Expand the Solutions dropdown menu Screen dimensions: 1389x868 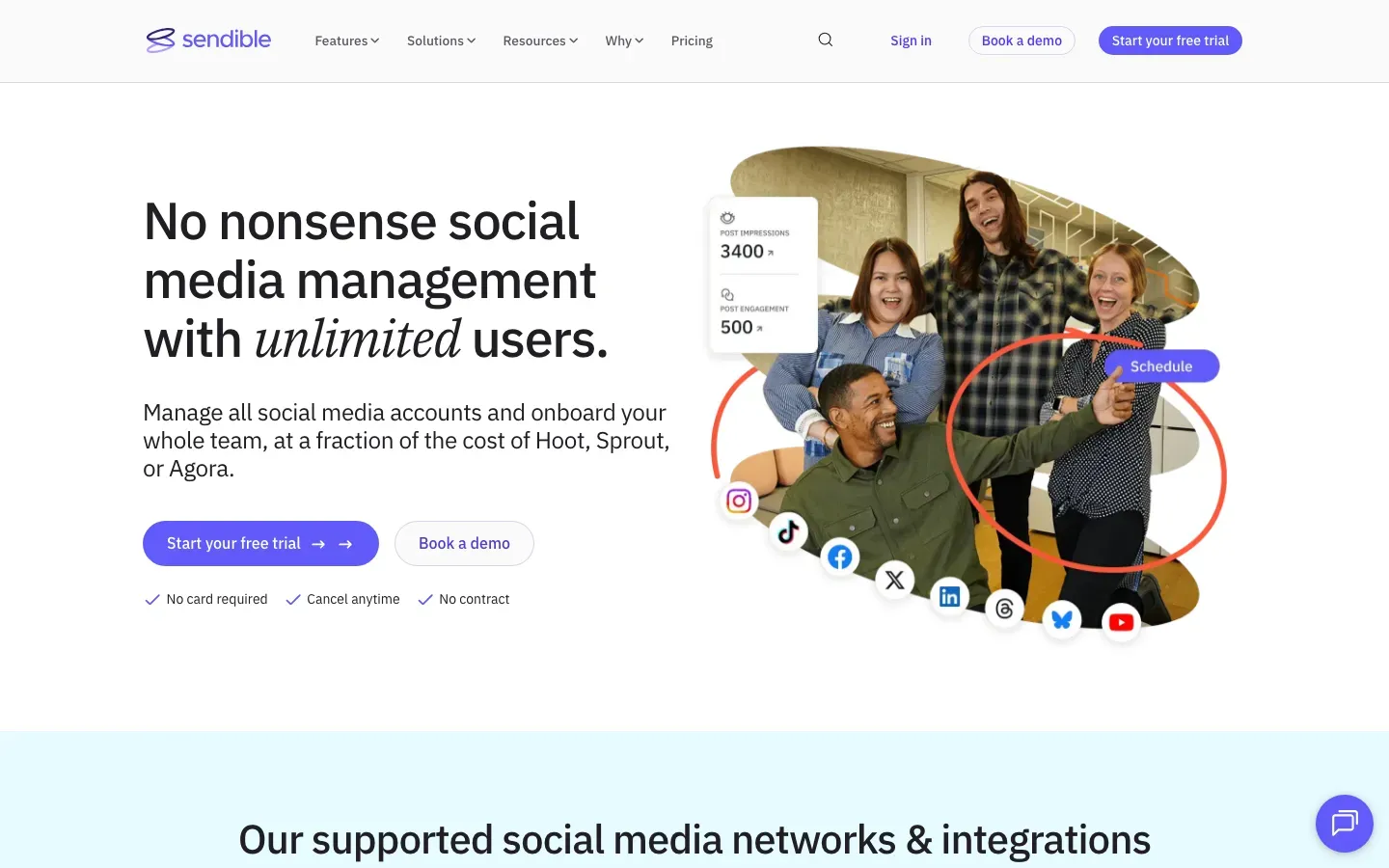click(441, 41)
